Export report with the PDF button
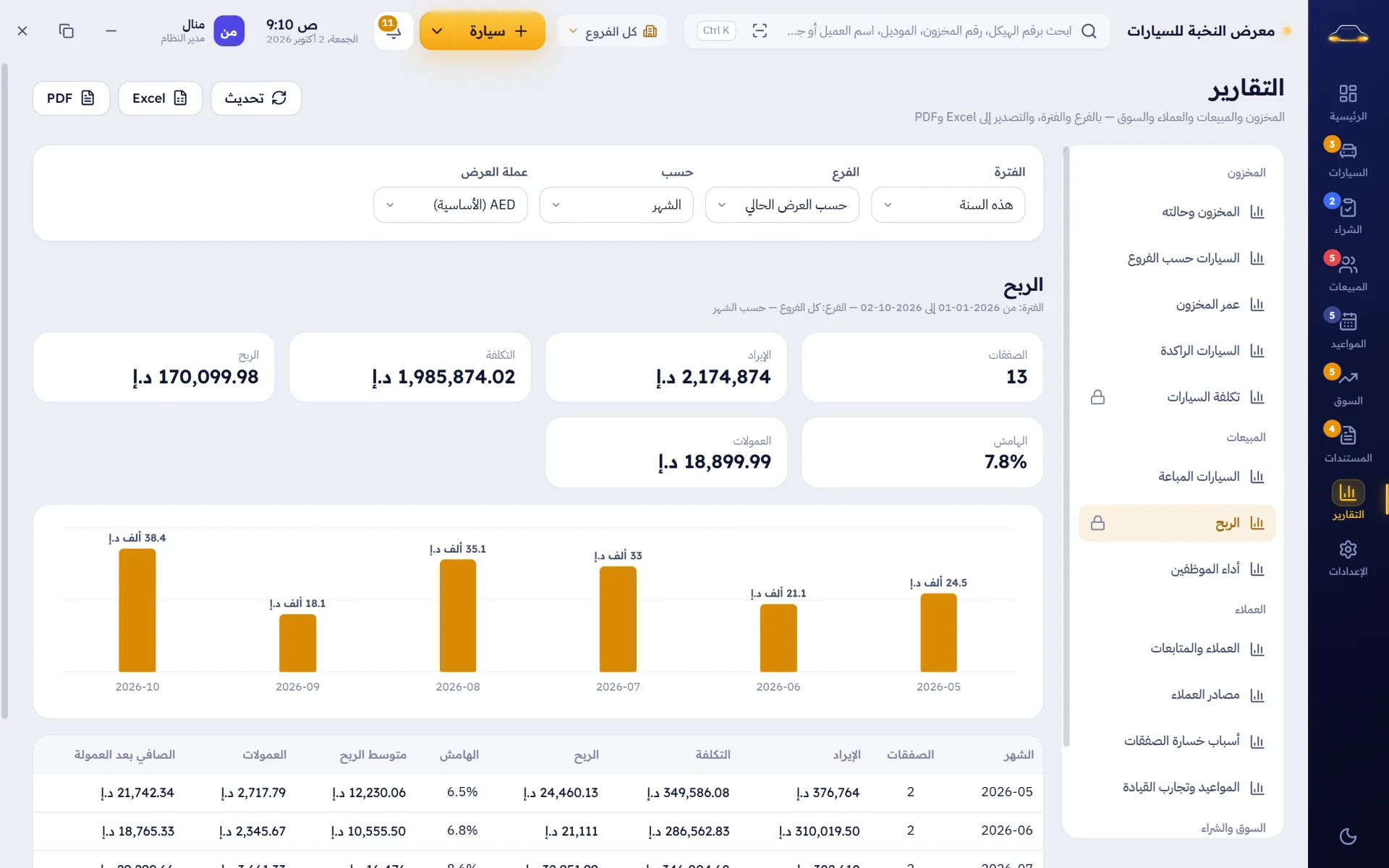This screenshot has height=868, width=1389. pos(71,98)
